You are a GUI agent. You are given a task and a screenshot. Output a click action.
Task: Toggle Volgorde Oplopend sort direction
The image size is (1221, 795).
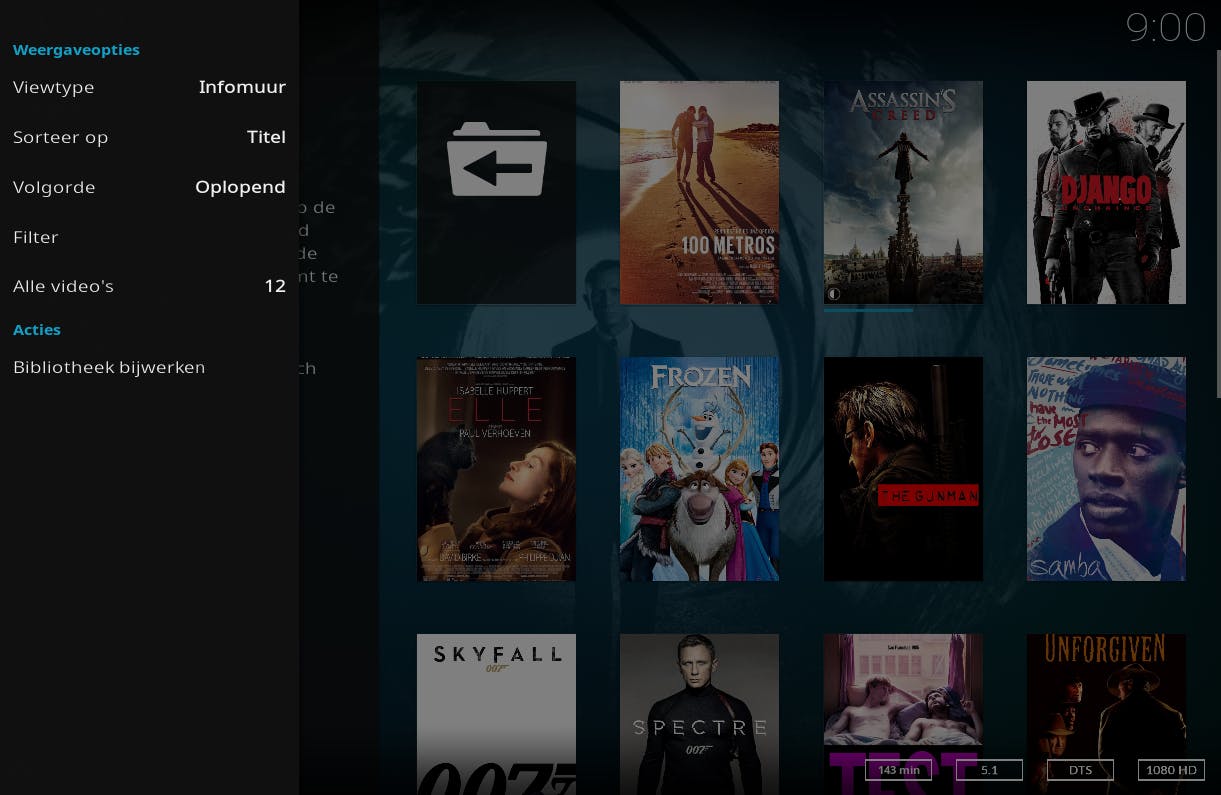click(149, 187)
